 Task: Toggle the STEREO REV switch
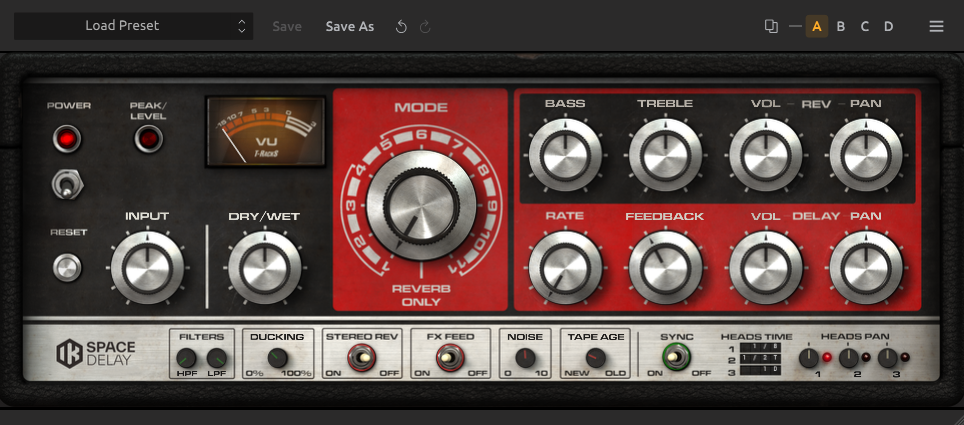point(362,357)
